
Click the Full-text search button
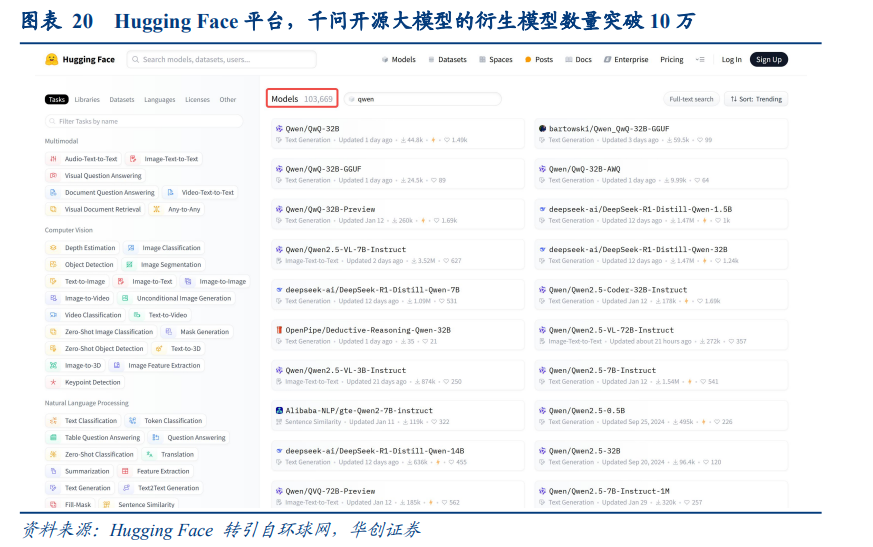click(x=691, y=99)
